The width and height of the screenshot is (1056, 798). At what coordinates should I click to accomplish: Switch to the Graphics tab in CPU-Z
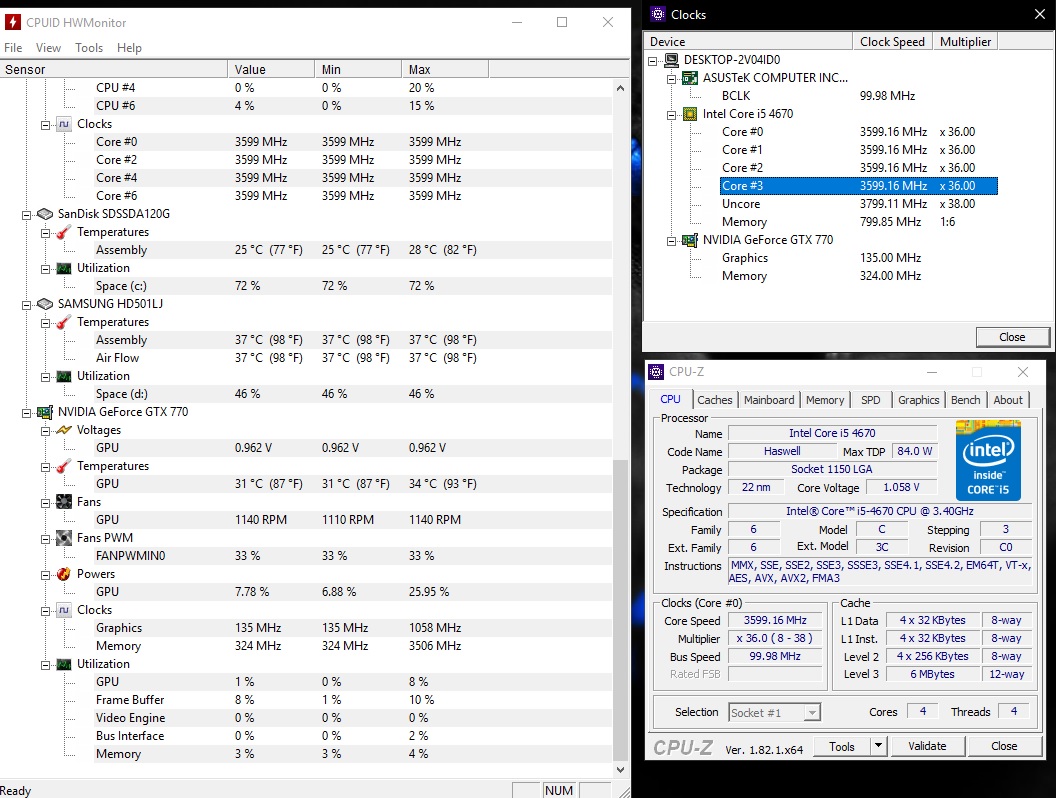[x=918, y=400]
